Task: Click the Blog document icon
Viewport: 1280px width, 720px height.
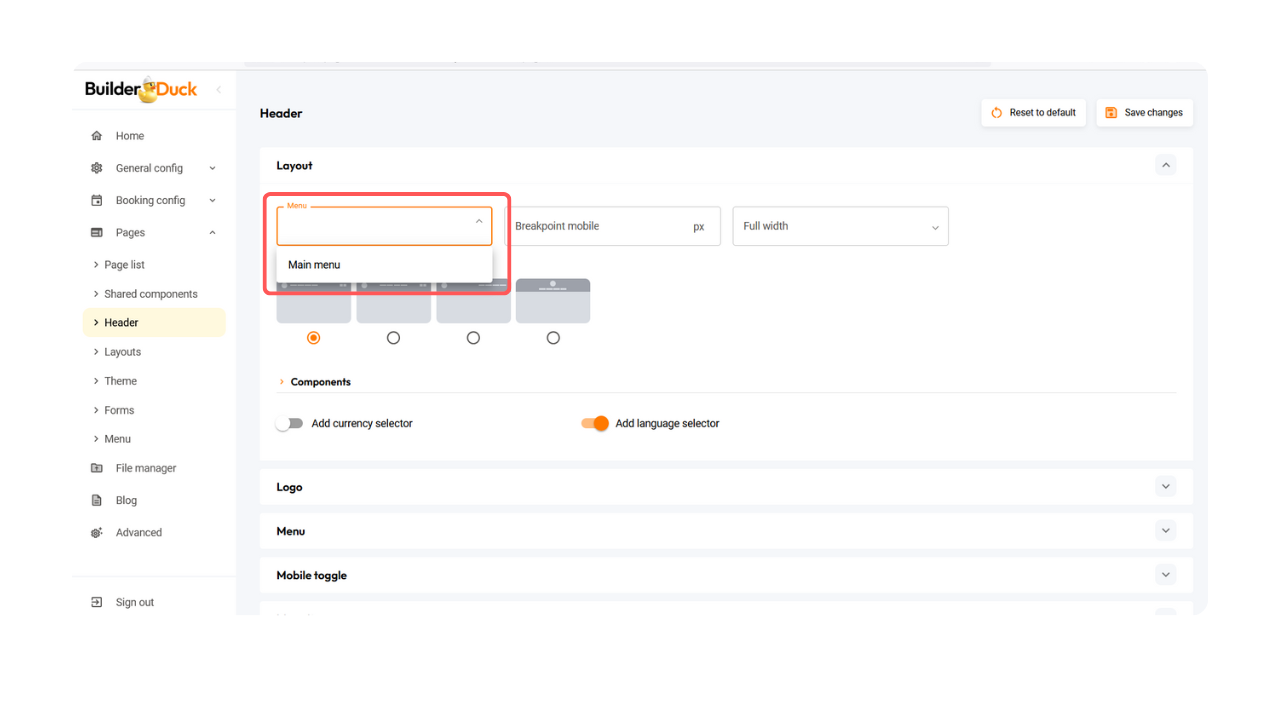Action: [97, 500]
